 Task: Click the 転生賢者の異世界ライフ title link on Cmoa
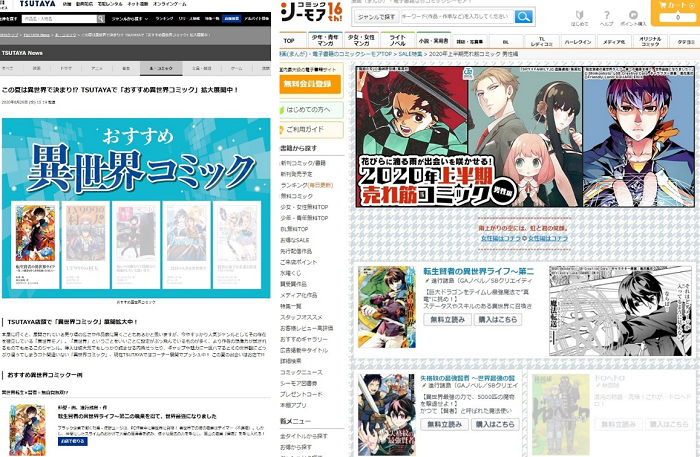[x=479, y=271]
